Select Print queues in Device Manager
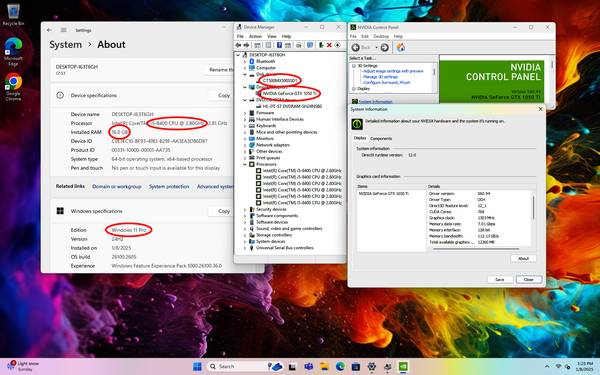The width and height of the screenshot is (600, 375). pyautogui.click(x=268, y=158)
